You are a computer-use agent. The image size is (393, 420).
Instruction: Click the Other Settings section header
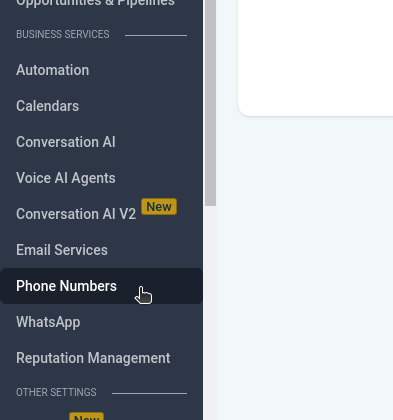[56, 392]
